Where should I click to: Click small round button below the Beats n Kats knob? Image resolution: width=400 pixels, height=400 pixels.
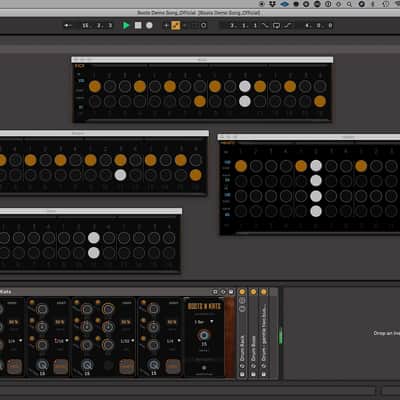click(x=204, y=368)
